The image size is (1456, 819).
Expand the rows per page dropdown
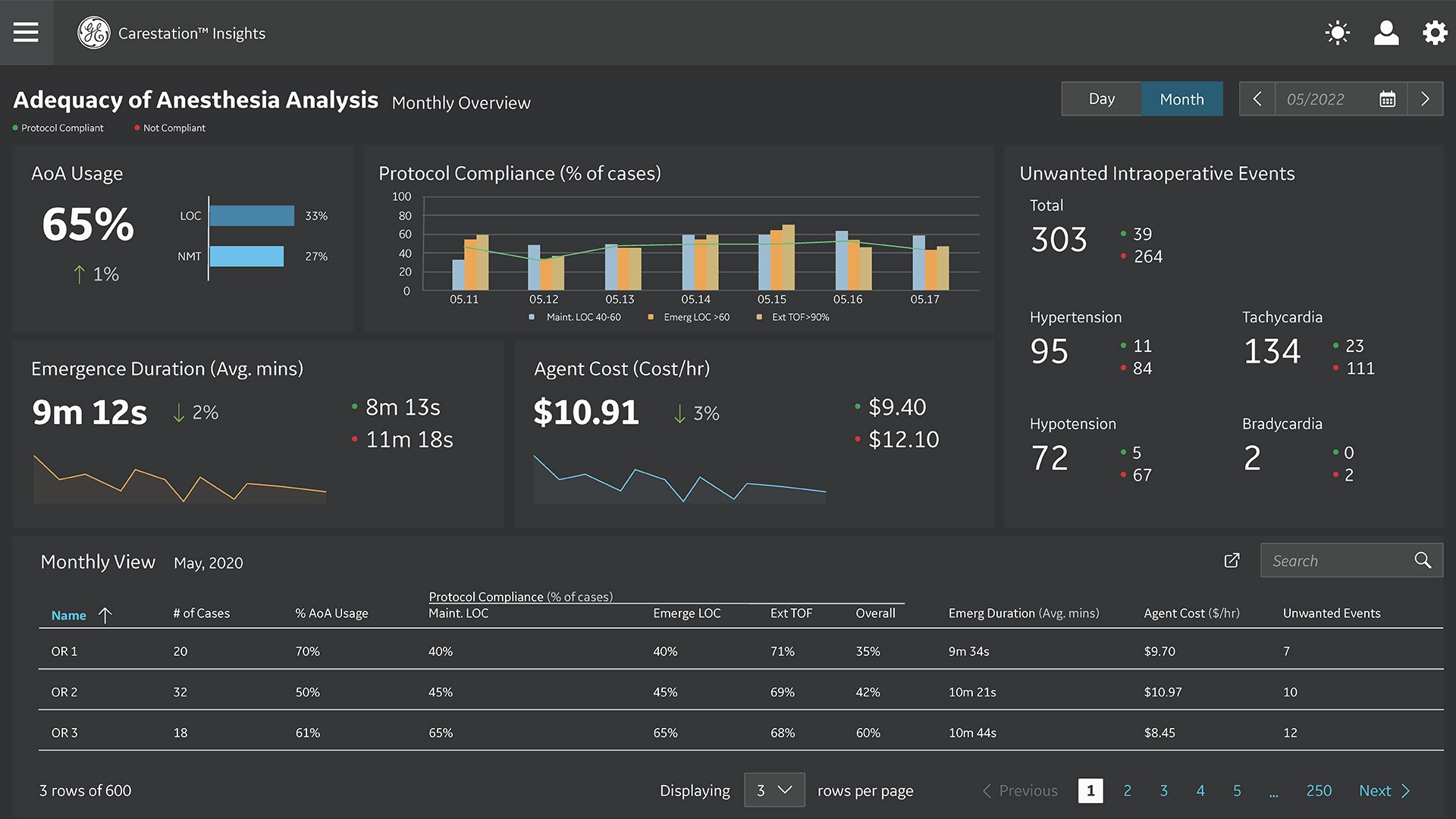point(774,790)
